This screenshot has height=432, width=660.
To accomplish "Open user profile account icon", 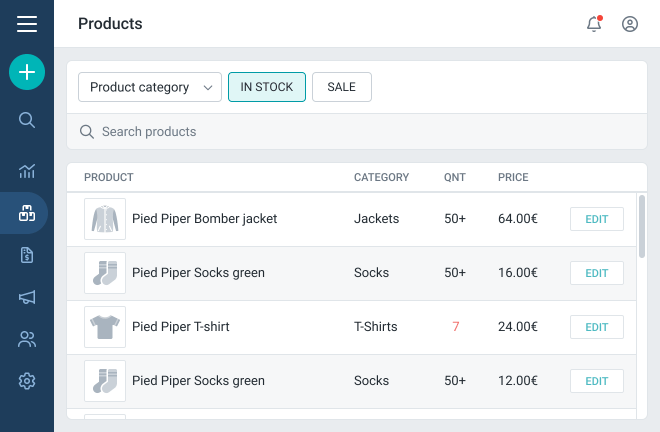I will (630, 24).
